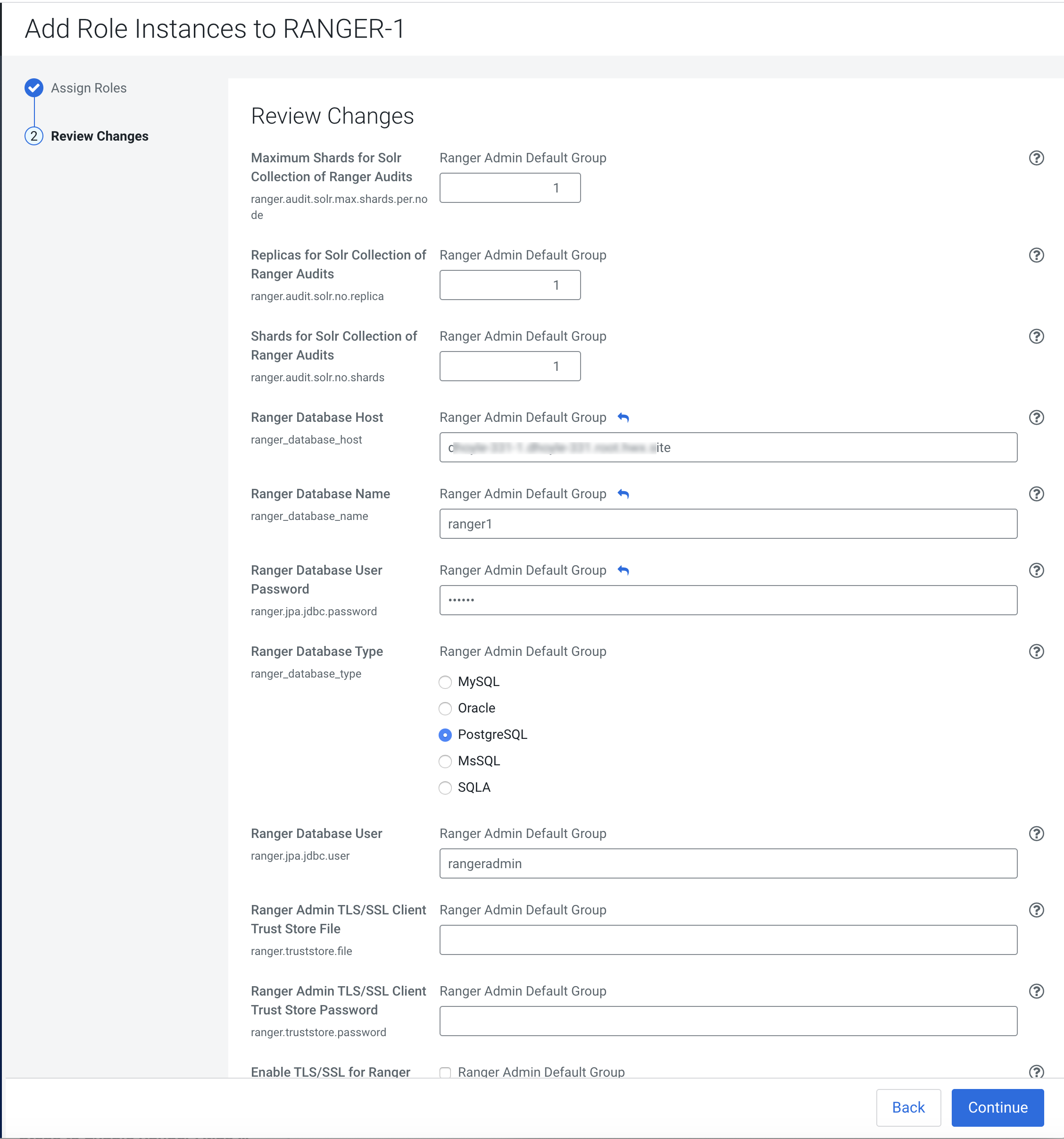1064x1139 pixels.
Task: Select SQLA database type option
Action: (x=445, y=788)
